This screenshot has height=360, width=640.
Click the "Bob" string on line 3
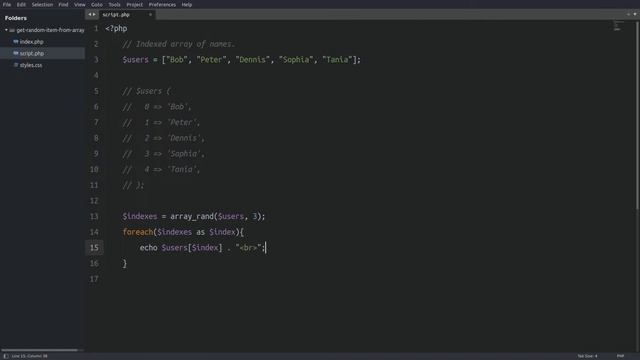(x=177, y=60)
